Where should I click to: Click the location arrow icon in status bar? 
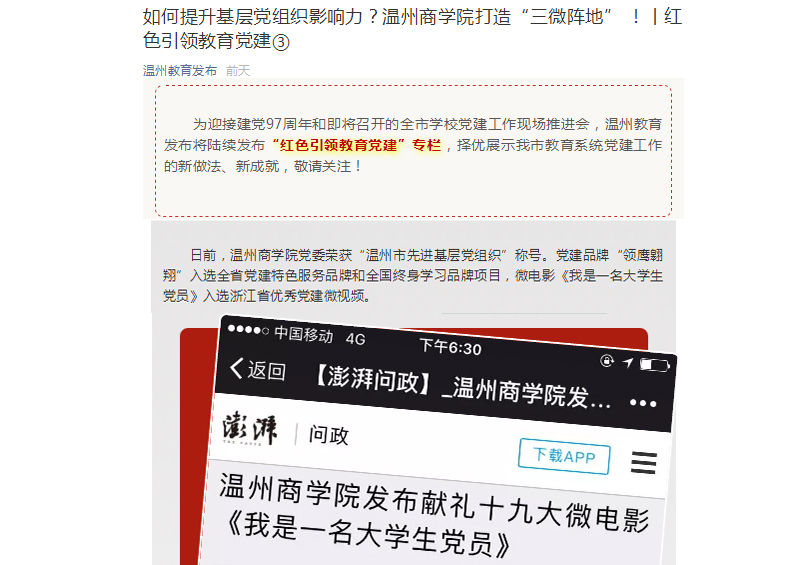coord(628,362)
